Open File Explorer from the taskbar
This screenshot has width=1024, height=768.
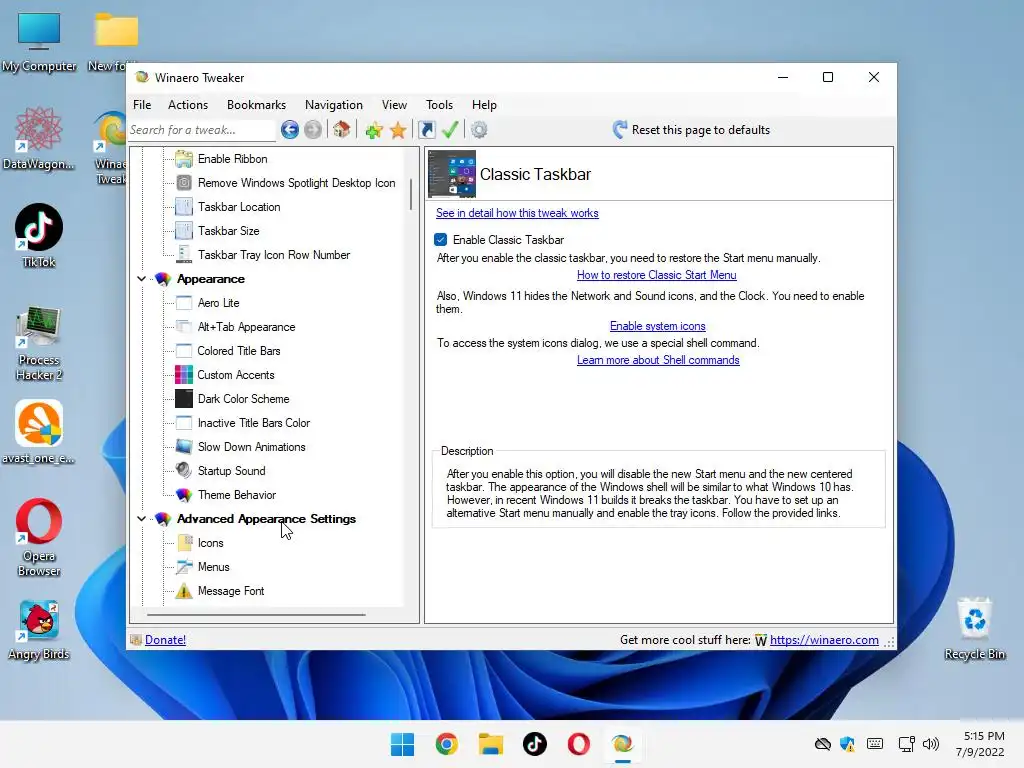click(x=490, y=744)
